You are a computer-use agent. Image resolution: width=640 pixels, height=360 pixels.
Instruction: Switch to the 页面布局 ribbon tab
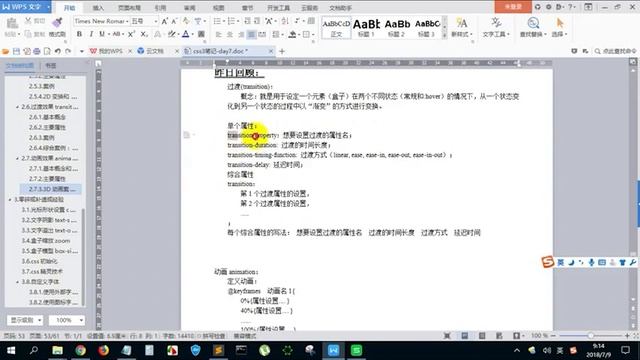coord(129,8)
